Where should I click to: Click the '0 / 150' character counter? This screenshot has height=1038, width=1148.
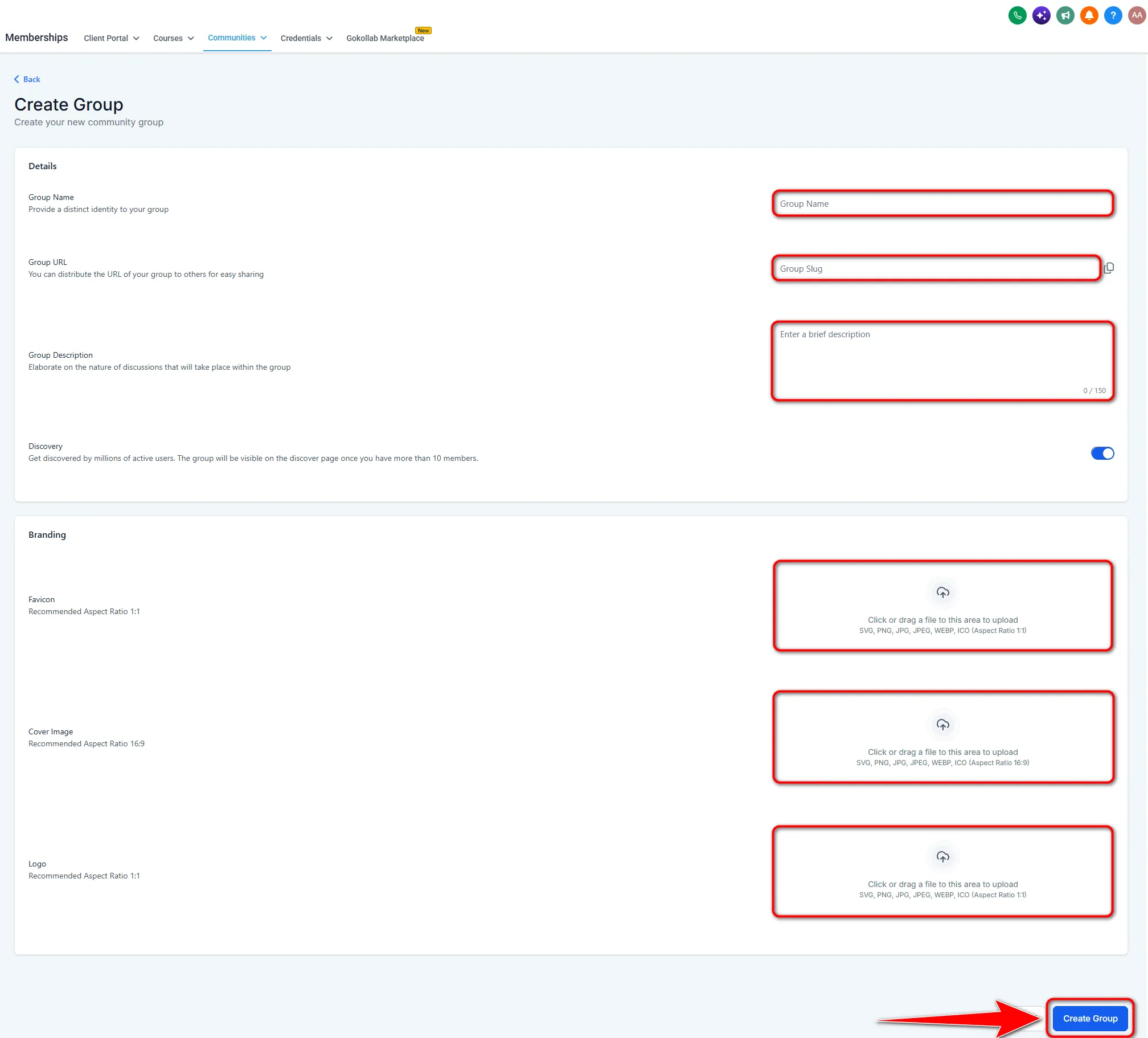point(1094,391)
